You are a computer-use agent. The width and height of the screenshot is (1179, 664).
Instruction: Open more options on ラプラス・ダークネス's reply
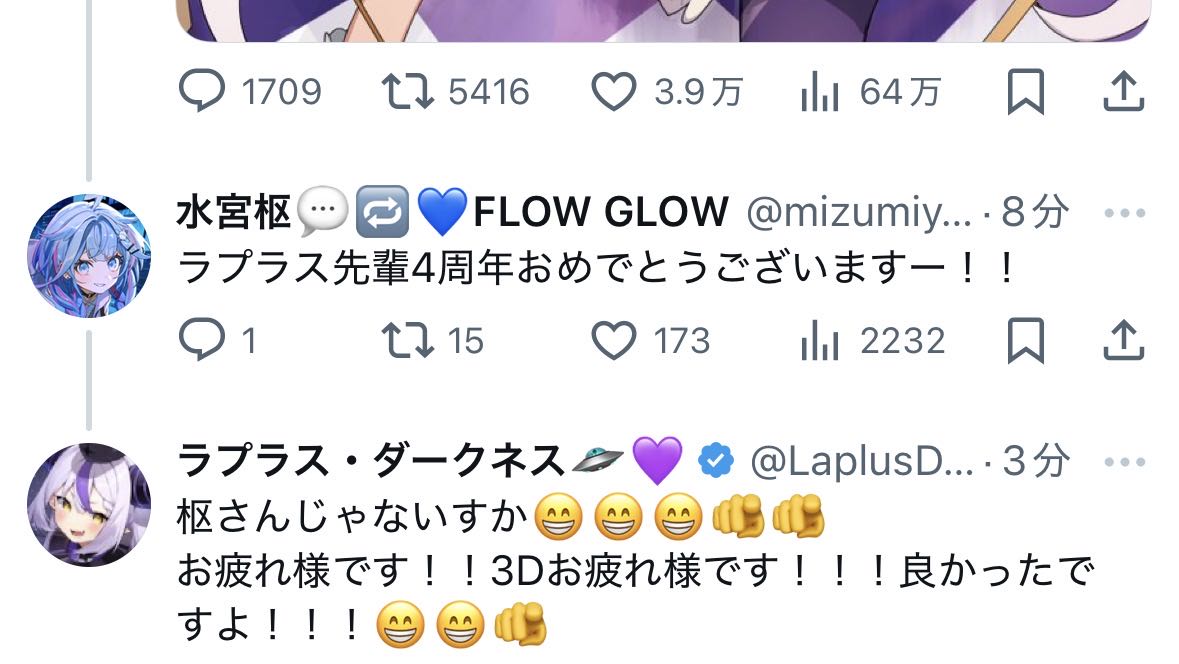point(1124,461)
